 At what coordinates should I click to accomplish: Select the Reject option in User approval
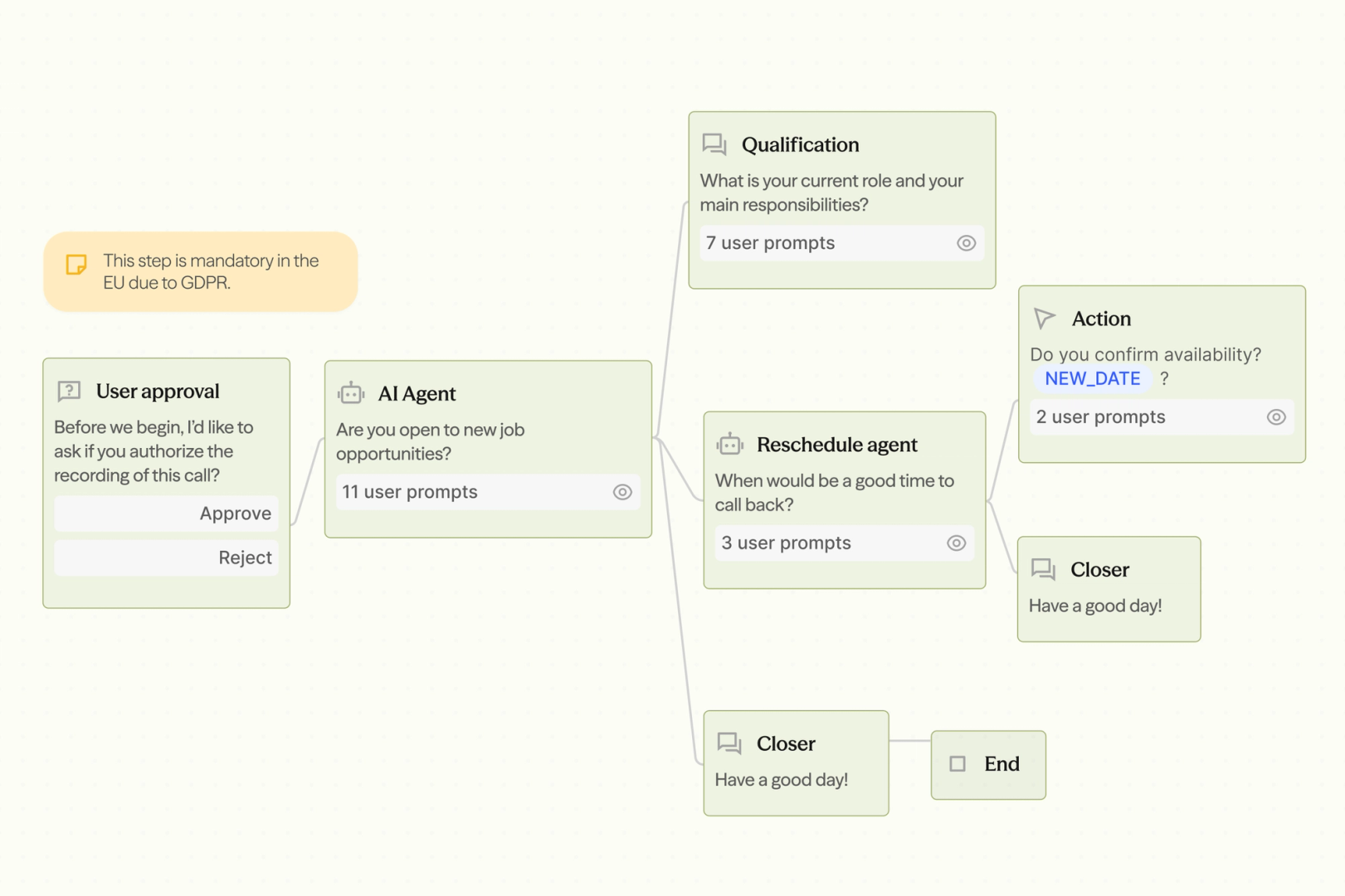tap(166, 558)
